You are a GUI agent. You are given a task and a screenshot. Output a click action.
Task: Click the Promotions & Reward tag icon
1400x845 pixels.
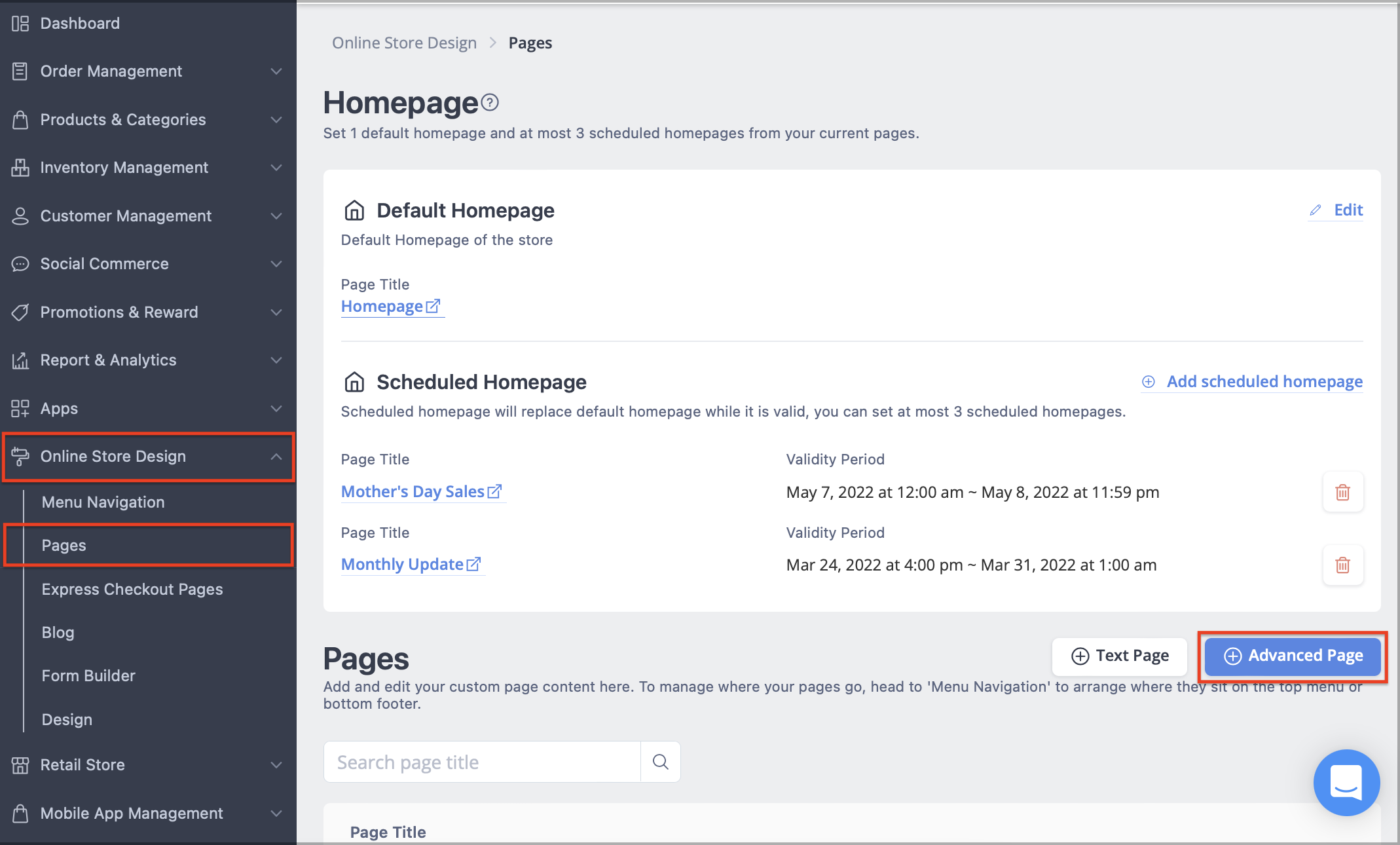click(20, 312)
